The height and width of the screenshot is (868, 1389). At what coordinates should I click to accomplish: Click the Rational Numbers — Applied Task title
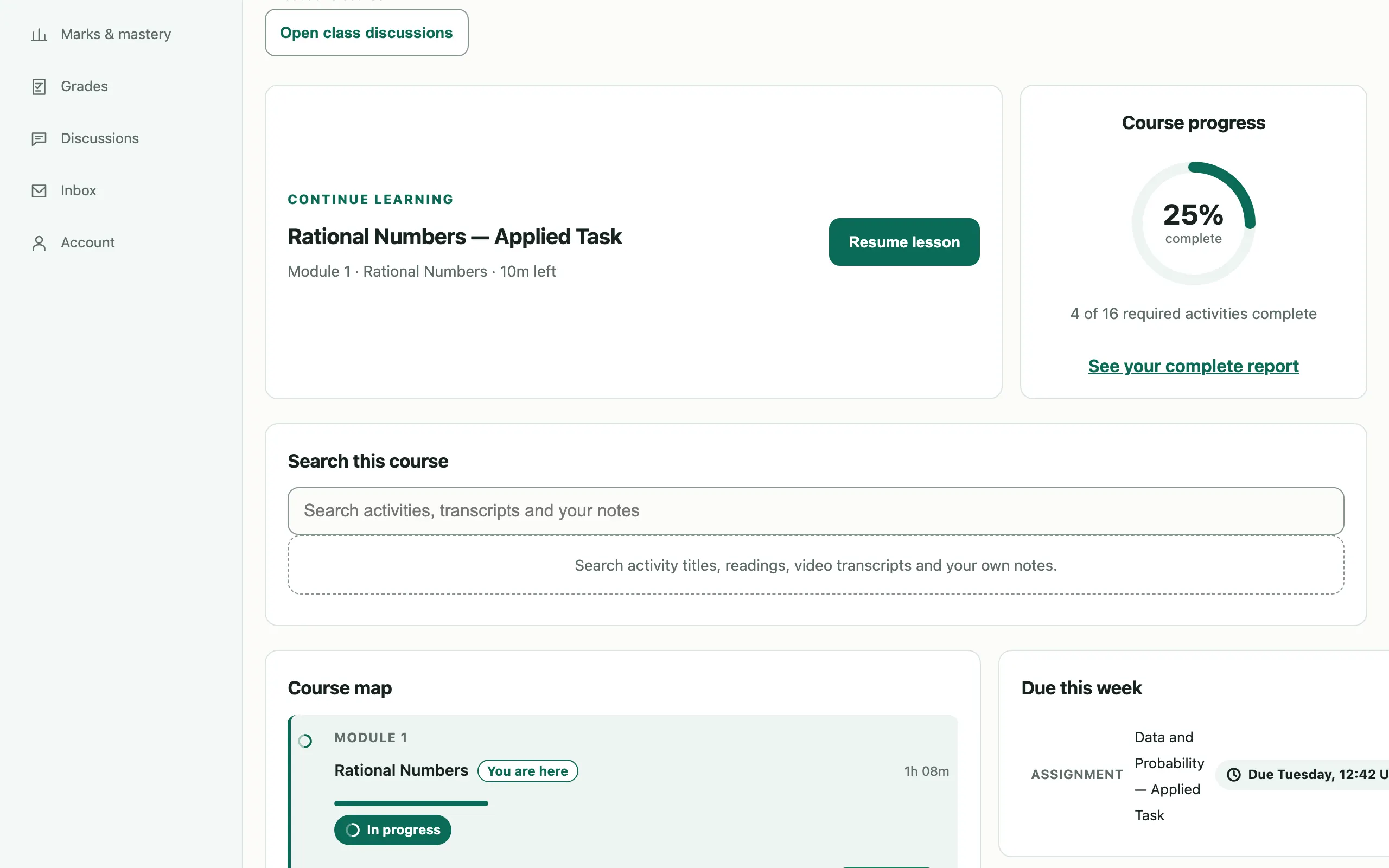pos(455,237)
